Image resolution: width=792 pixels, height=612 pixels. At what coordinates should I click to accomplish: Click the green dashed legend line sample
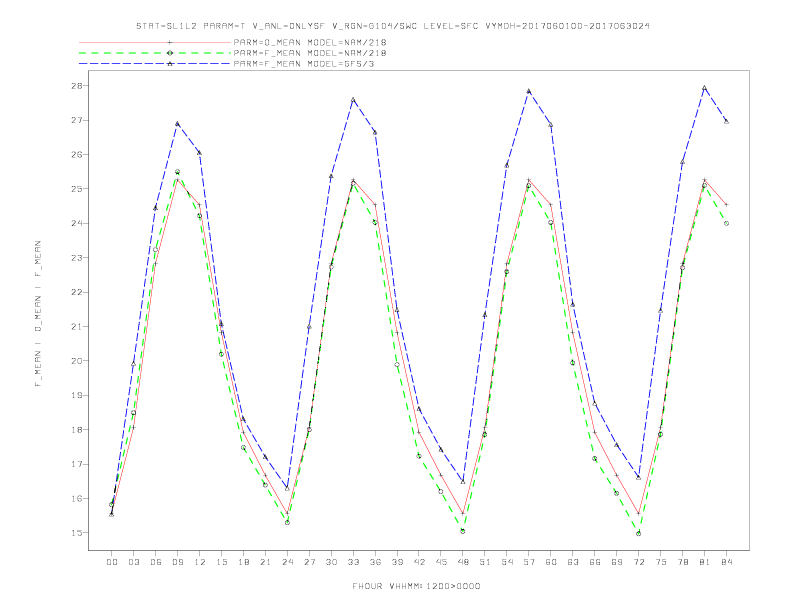[x=155, y=53]
